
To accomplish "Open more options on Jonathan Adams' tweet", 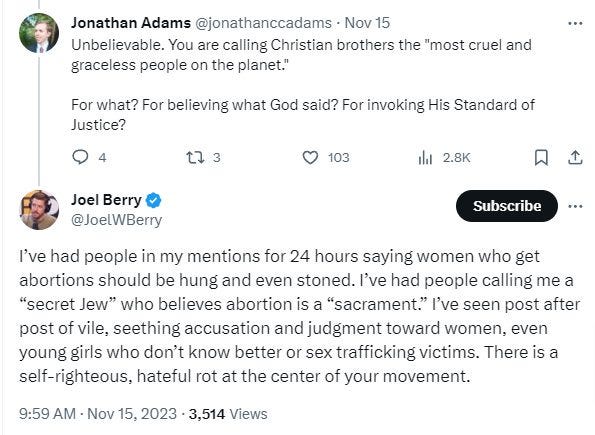I will tap(575, 24).
